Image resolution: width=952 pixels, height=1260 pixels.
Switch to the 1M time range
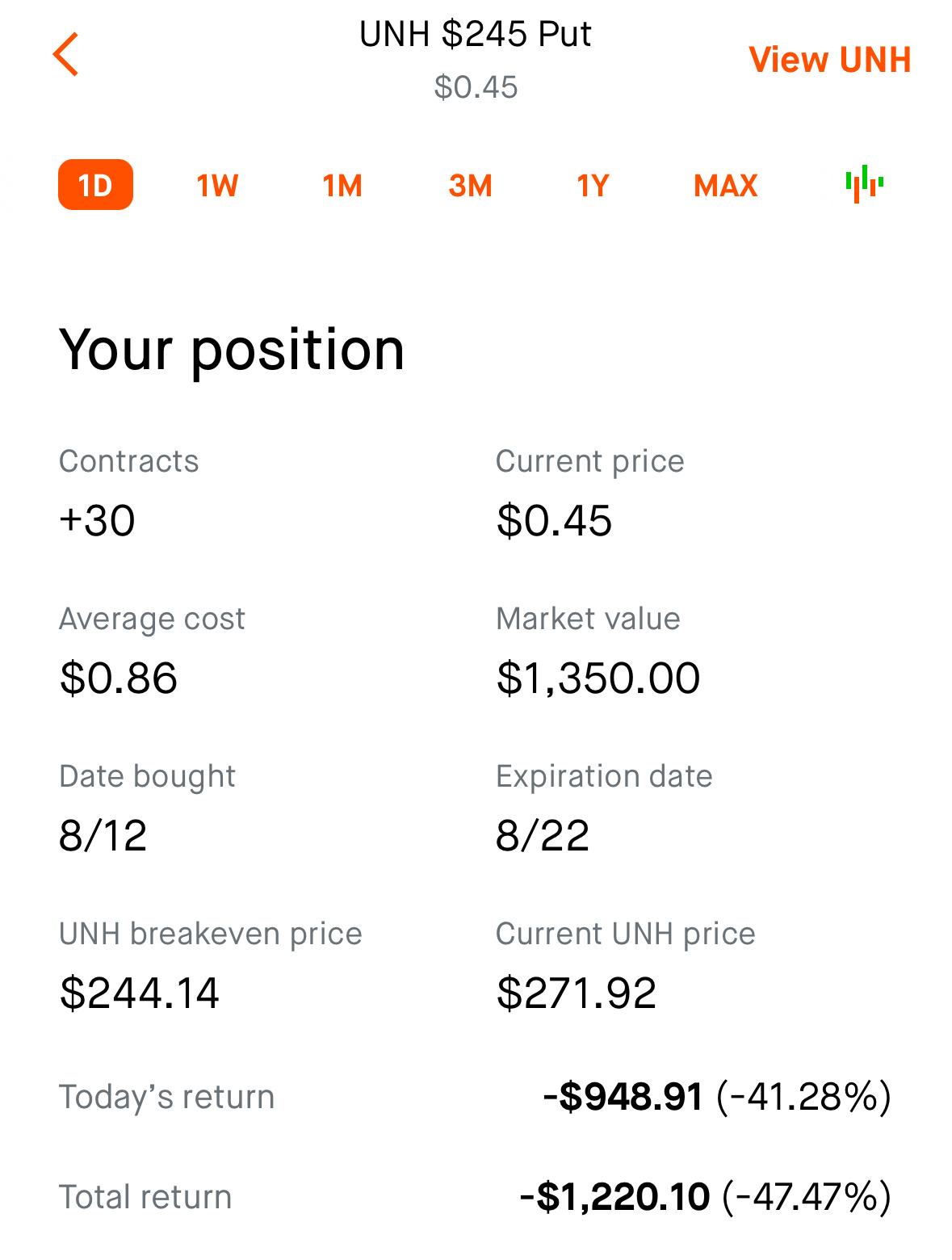click(342, 186)
